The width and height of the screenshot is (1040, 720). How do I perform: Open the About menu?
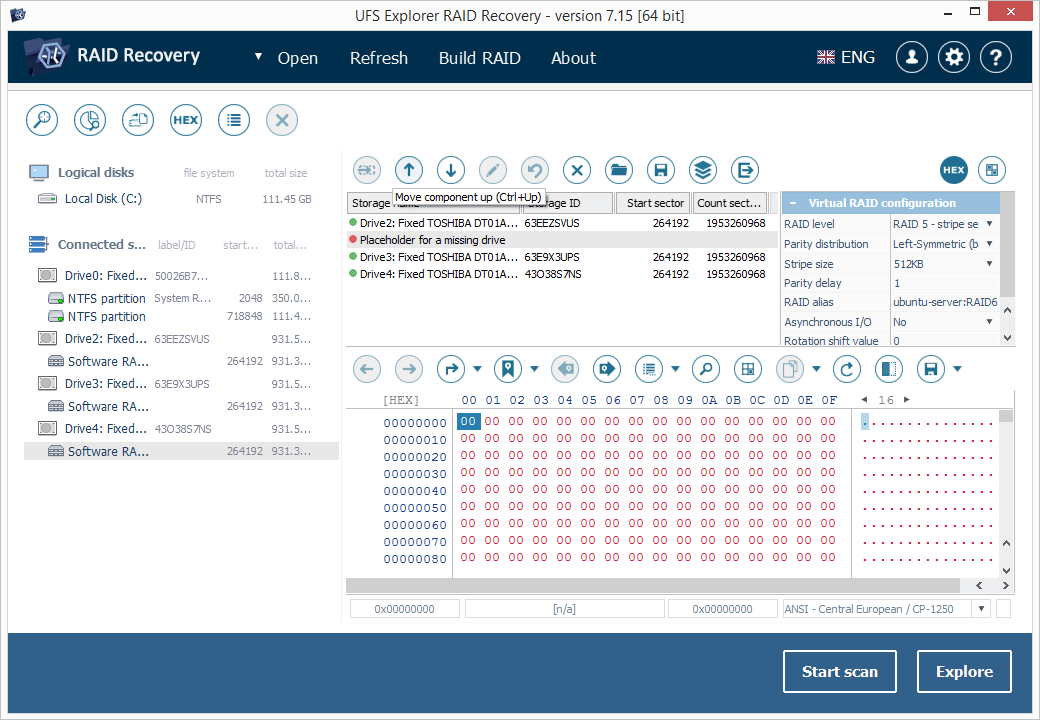pyautogui.click(x=574, y=58)
